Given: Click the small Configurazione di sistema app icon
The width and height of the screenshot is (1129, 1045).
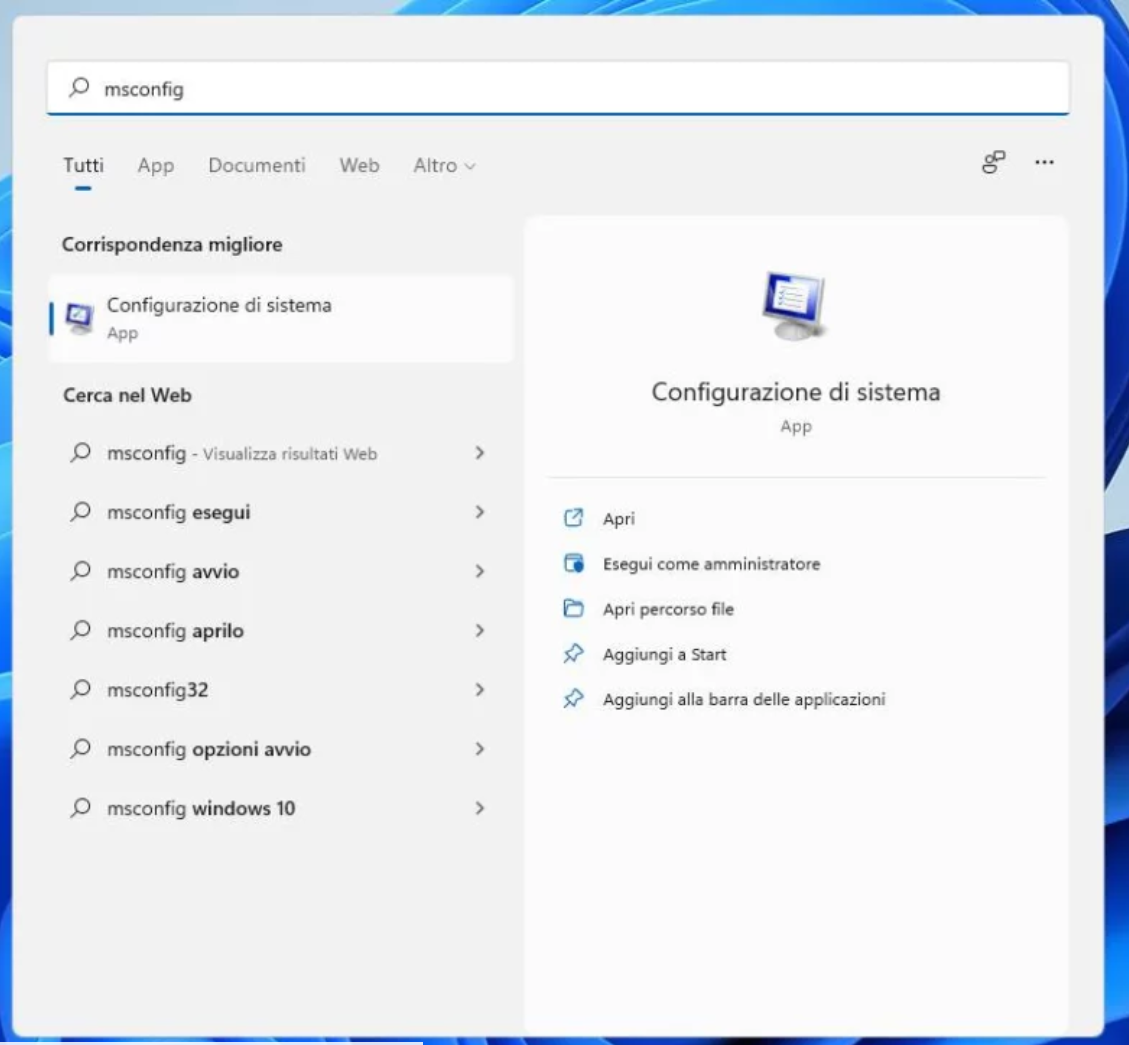Looking at the screenshot, I should (79, 318).
